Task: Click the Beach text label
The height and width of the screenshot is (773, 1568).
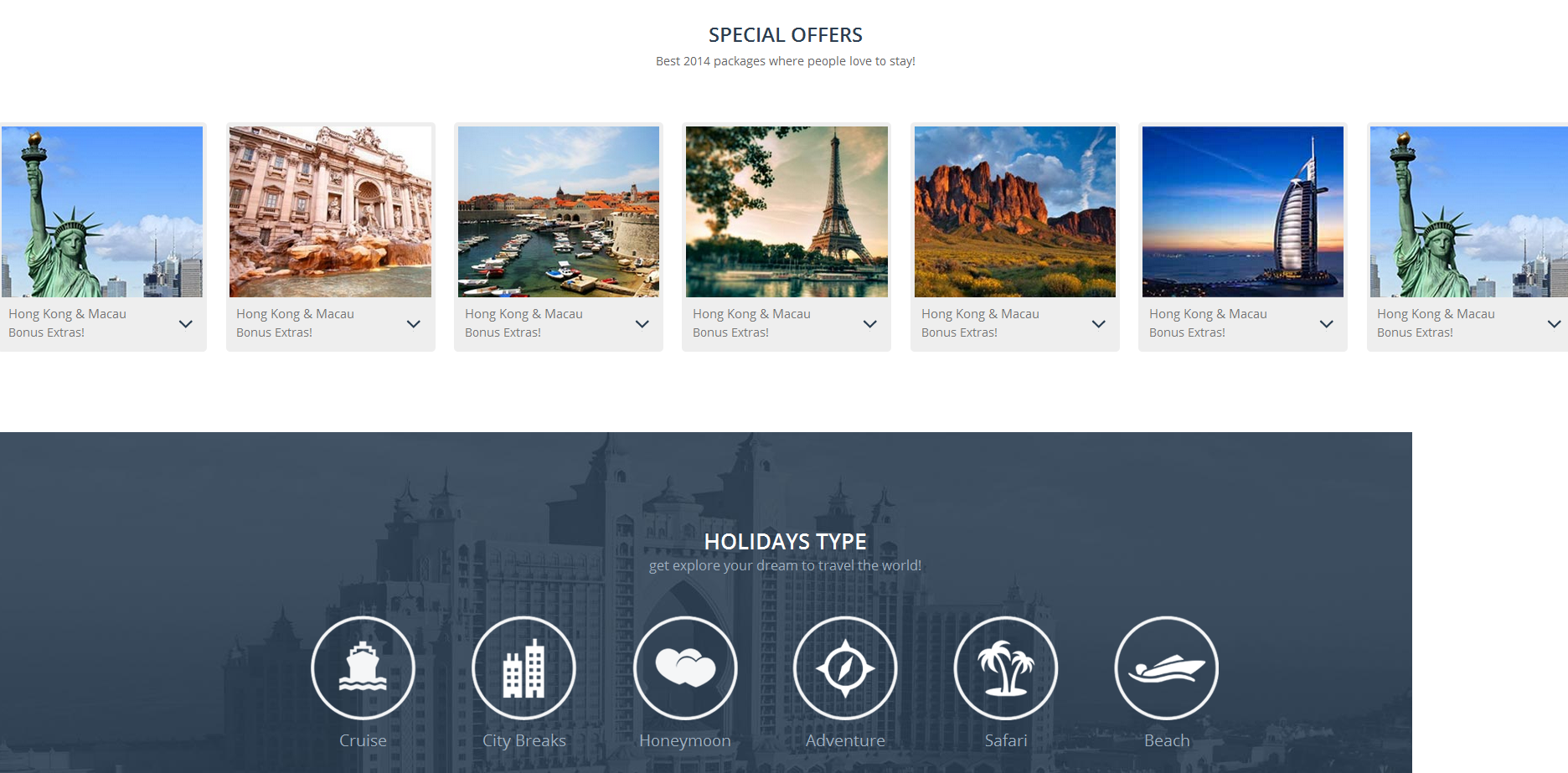Action: click(1167, 740)
